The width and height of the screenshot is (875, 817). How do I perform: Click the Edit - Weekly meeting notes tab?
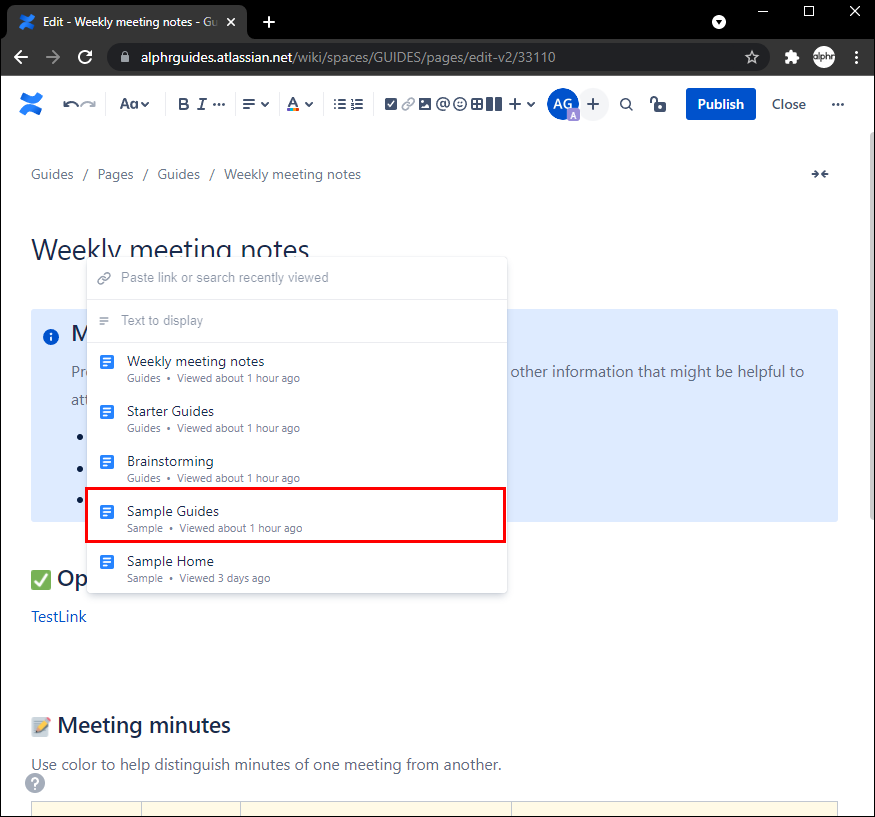pos(126,22)
